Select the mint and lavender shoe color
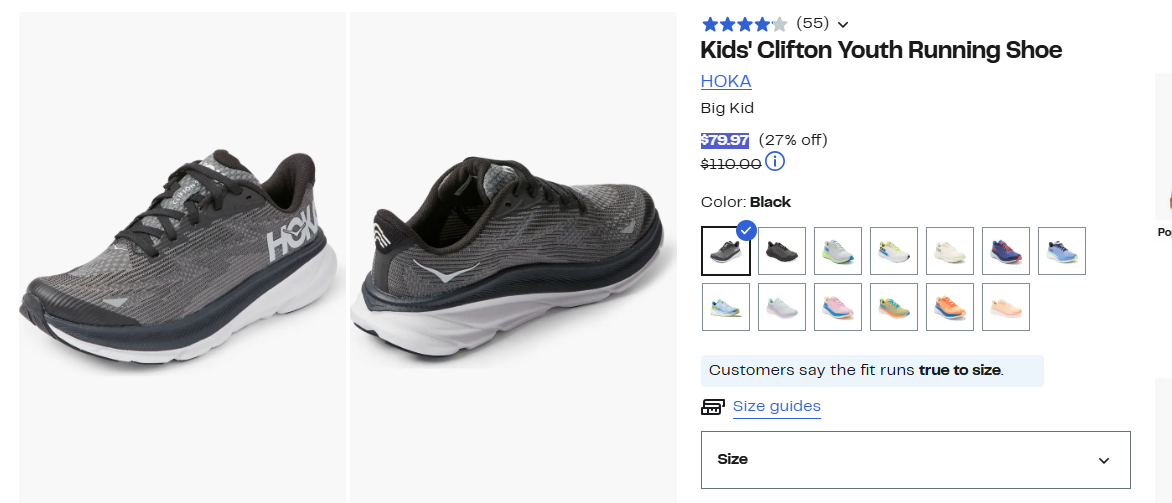Screen dimensions: 1172x503 click(782, 307)
